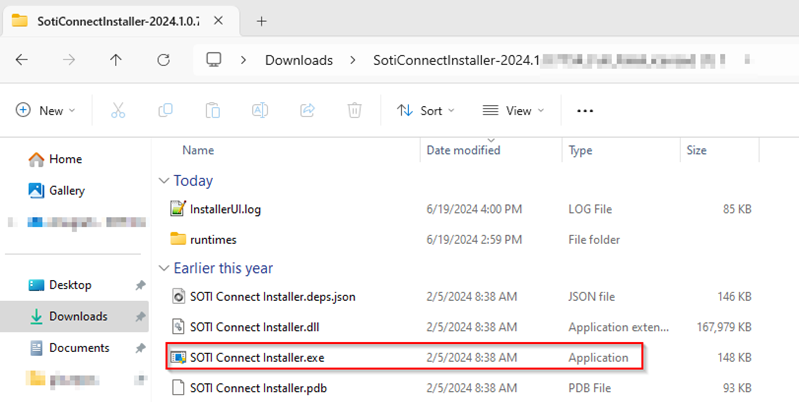
Task: Open Home in navigation pane
Action: click(55, 159)
